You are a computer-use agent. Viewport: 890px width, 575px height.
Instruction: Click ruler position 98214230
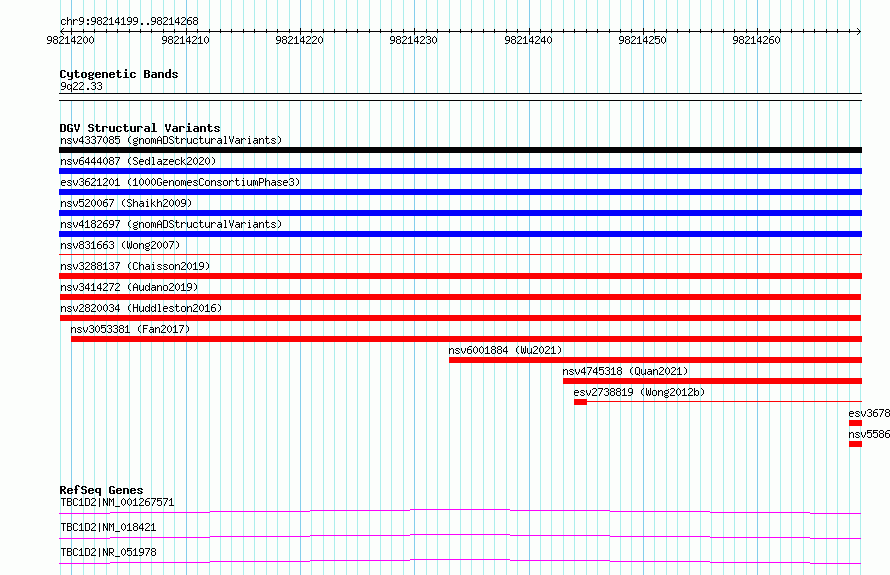tap(413, 40)
